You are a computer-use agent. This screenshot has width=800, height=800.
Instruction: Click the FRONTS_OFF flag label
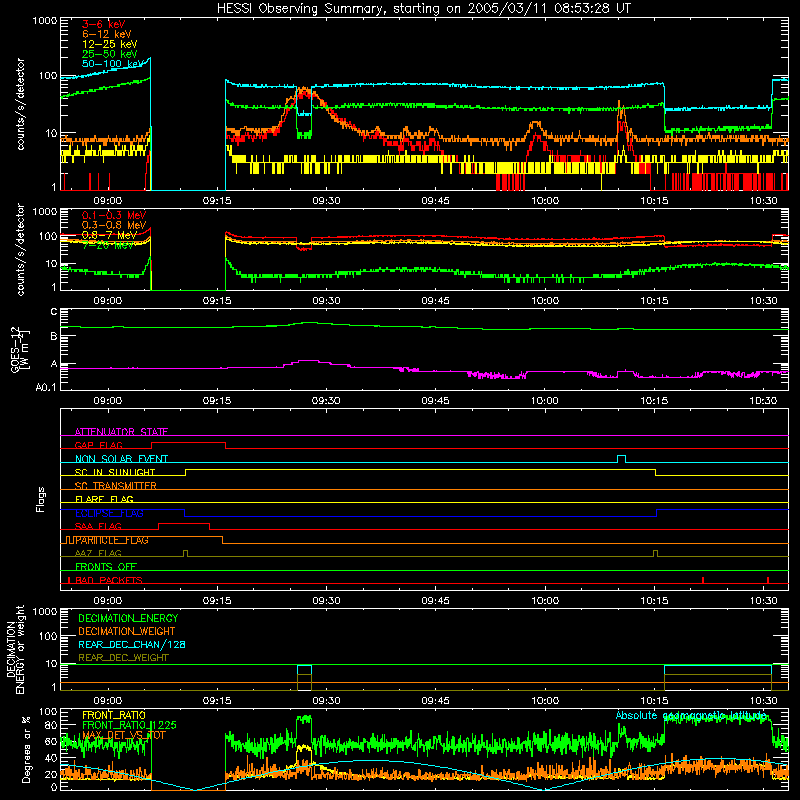pos(106,567)
